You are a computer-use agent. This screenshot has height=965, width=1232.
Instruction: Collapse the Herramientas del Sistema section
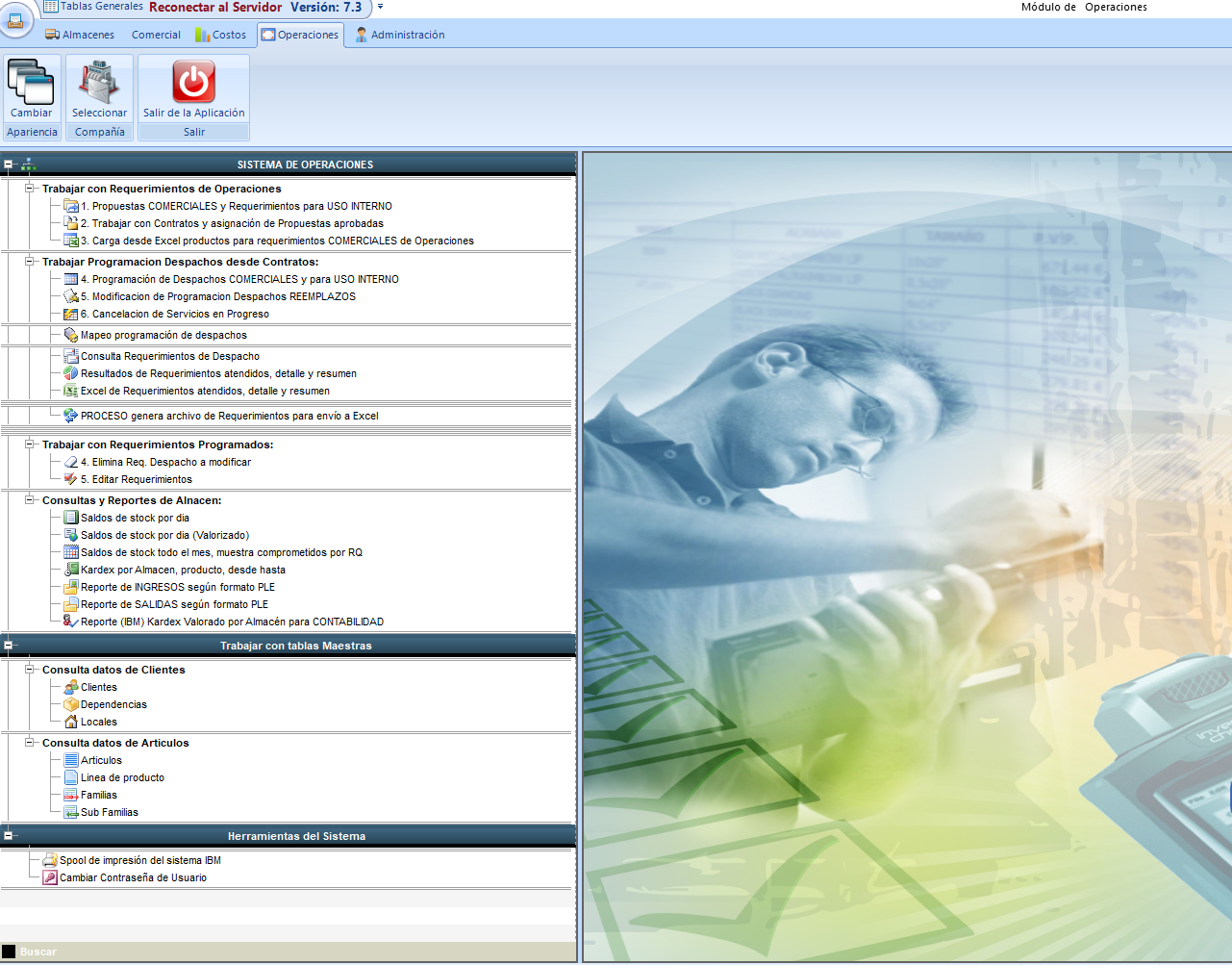[x=9, y=836]
